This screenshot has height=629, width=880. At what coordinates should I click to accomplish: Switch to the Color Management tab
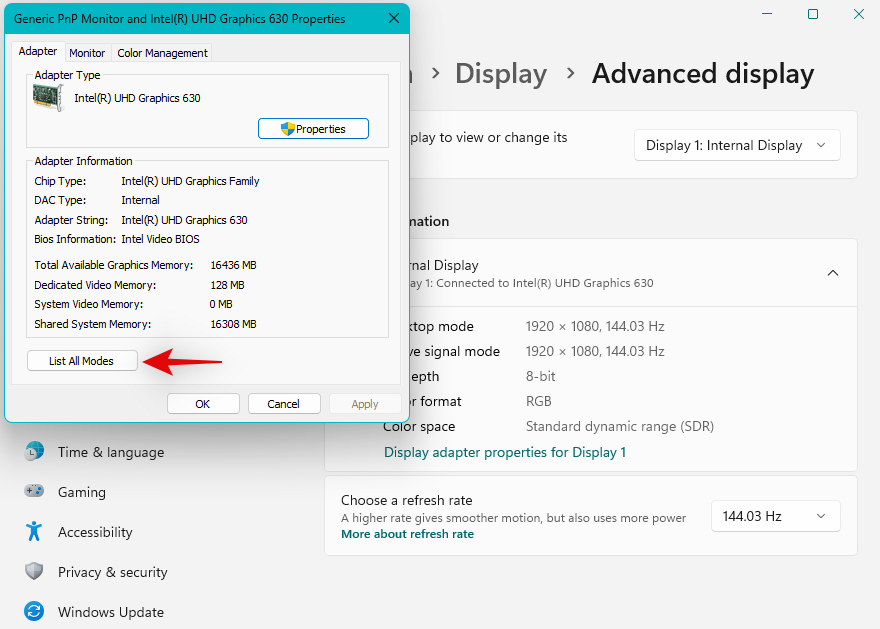tap(161, 52)
